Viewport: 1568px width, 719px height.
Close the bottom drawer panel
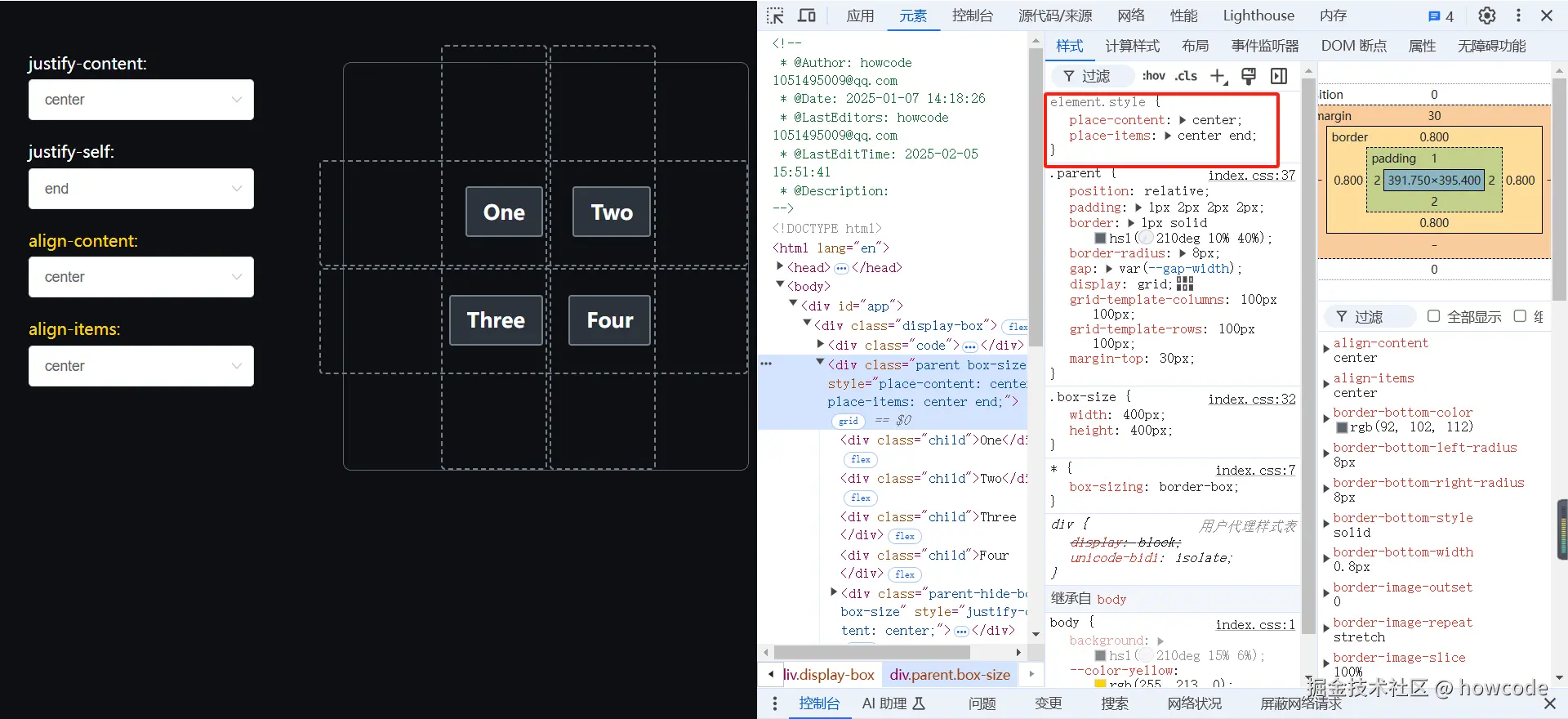tap(1549, 703)
